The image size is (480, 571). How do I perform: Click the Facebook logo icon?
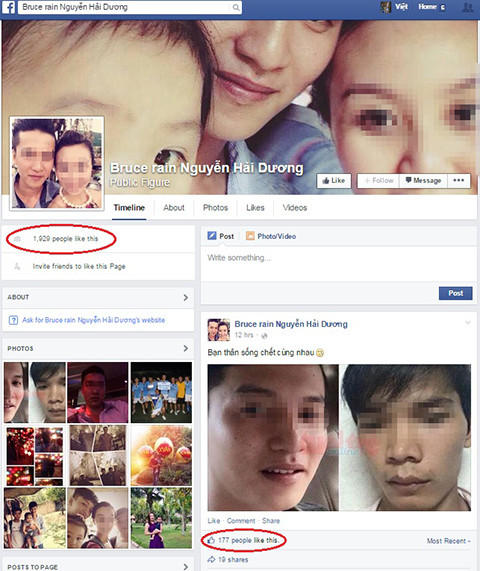click(8, 7)
